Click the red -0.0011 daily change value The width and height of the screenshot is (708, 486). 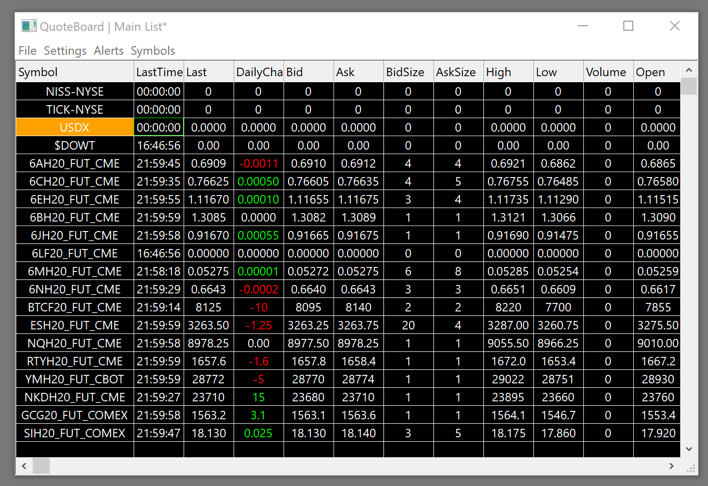tap(259, 164)
